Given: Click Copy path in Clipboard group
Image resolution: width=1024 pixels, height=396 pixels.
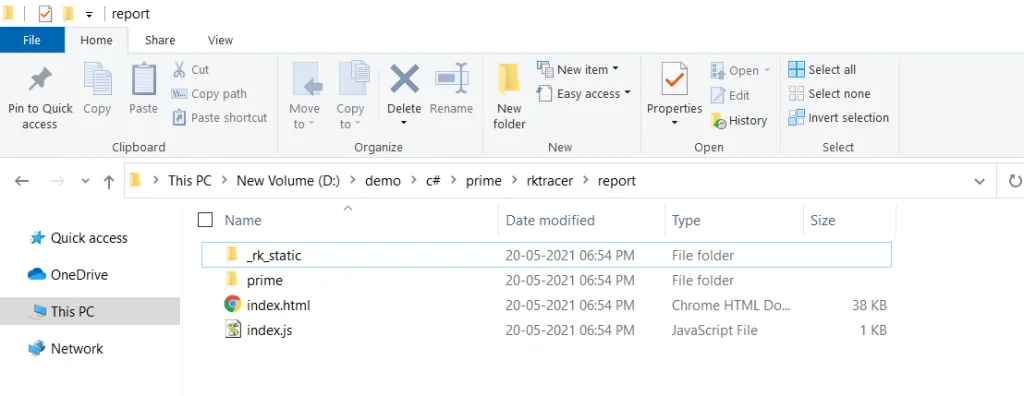Looking at the screenshot, I should point(209,93).
